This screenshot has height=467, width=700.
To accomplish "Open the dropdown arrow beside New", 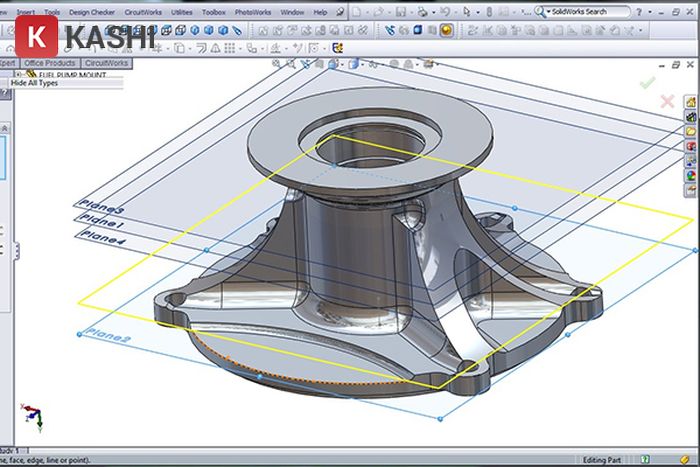I will click(x=367, y=13).
